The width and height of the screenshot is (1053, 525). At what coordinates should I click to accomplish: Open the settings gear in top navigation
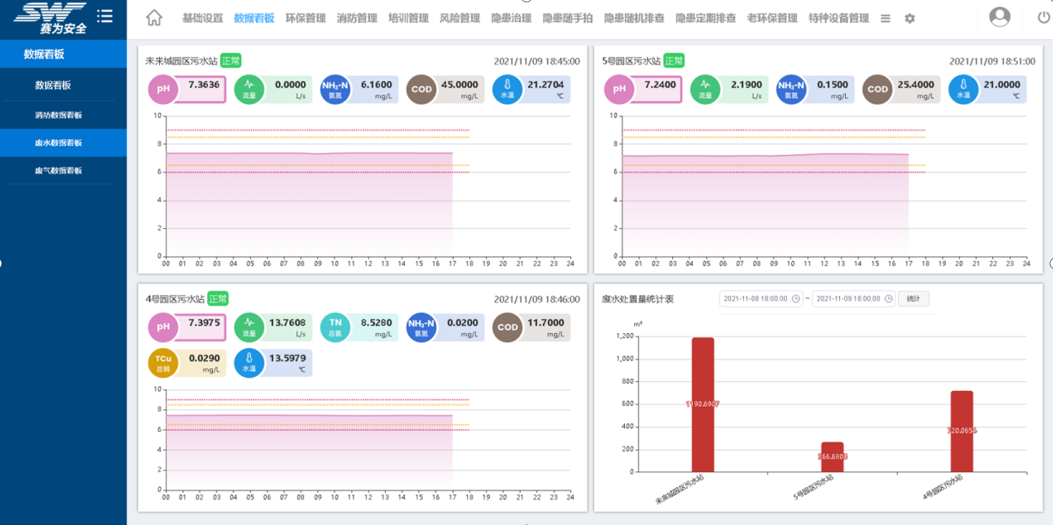(909, 19)
